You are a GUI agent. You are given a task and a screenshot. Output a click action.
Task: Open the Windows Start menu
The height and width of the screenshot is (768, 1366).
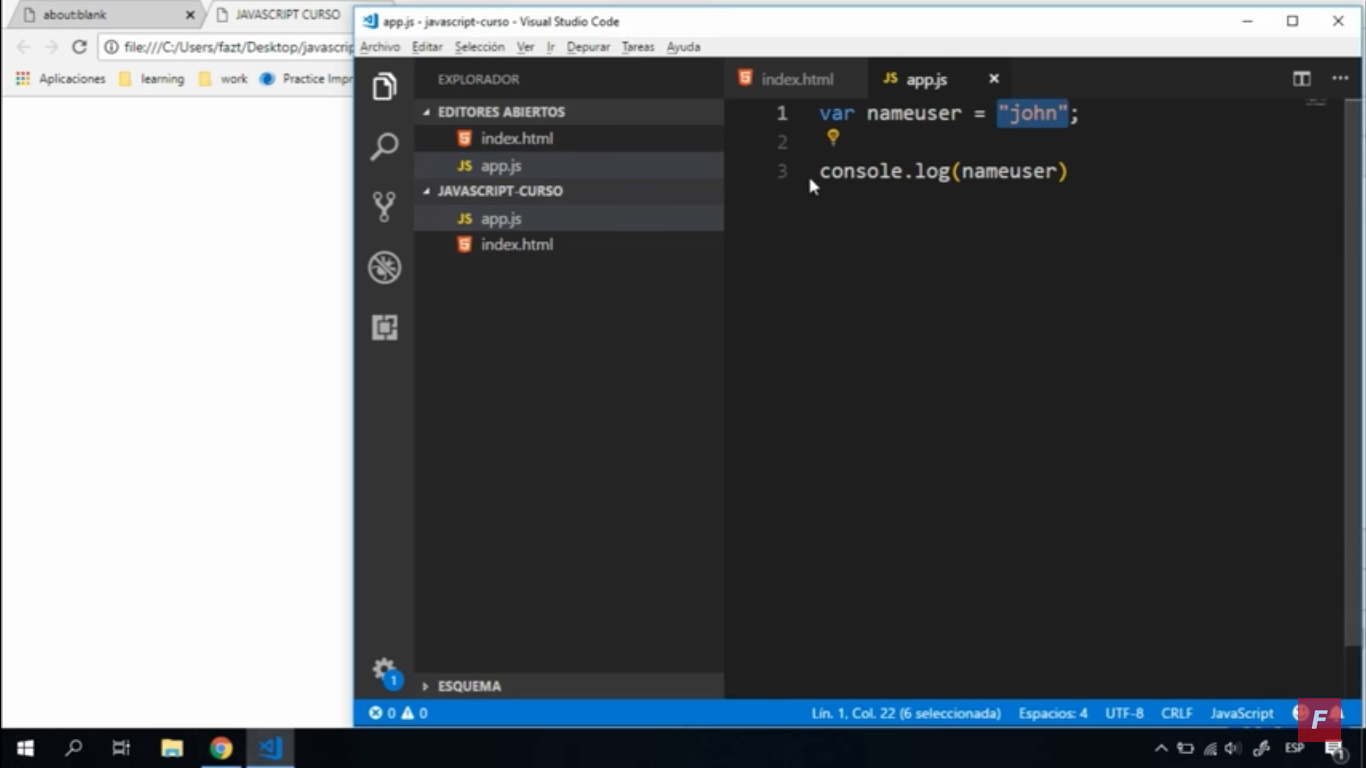click(25, 748)
